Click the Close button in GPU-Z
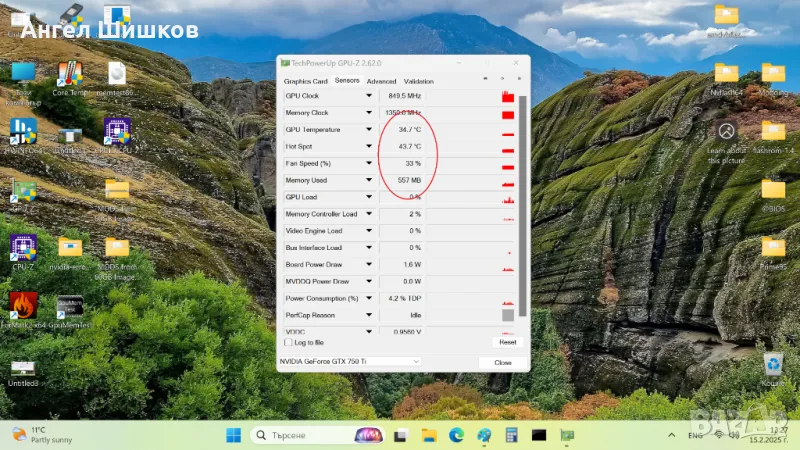Screen dimensions: 800x450 502,362
